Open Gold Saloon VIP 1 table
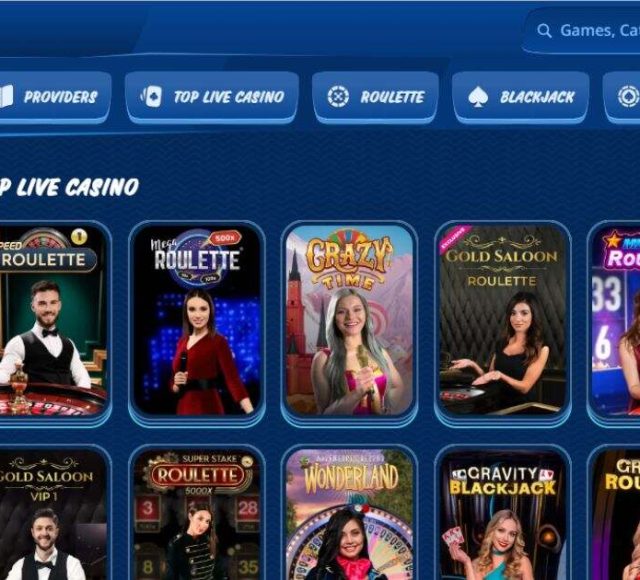The height and width of the screenshot is (580, 640). 53,514
